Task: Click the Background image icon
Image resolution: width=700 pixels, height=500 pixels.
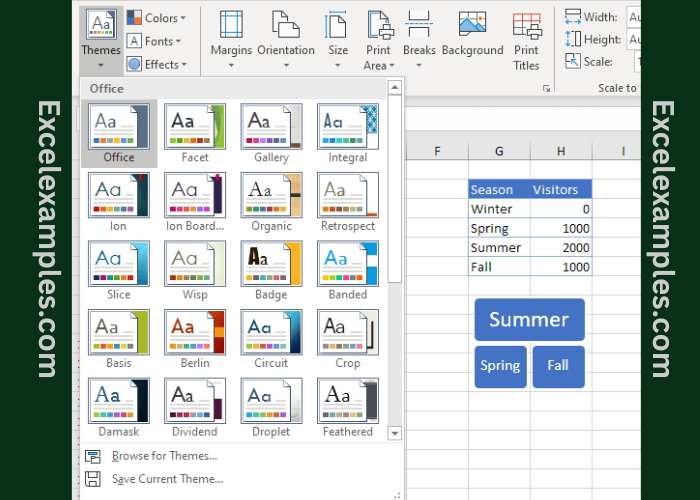Action: coord(472,25)
